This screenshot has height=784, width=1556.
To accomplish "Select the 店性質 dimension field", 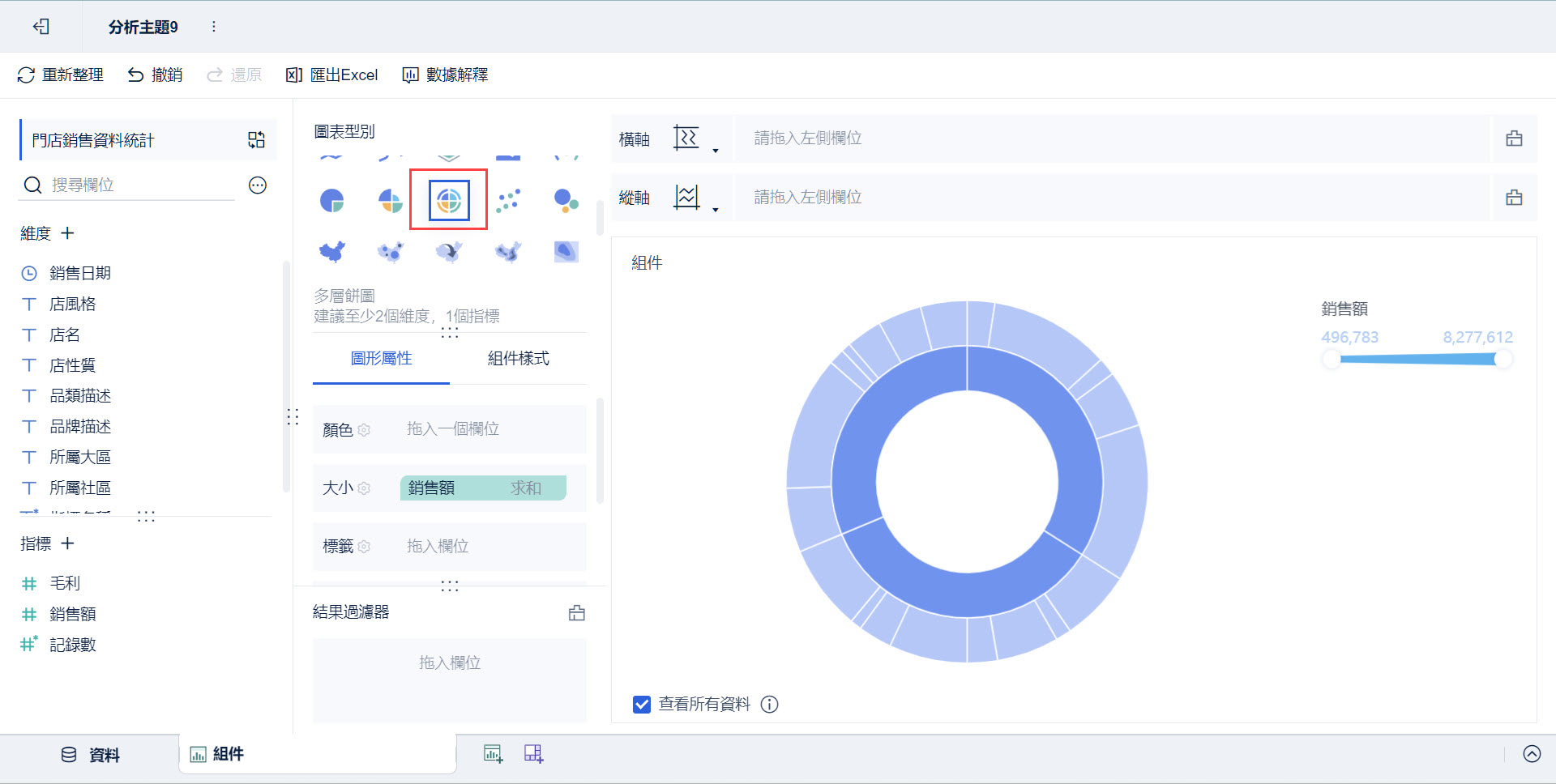I will click(x=73, y=366).
